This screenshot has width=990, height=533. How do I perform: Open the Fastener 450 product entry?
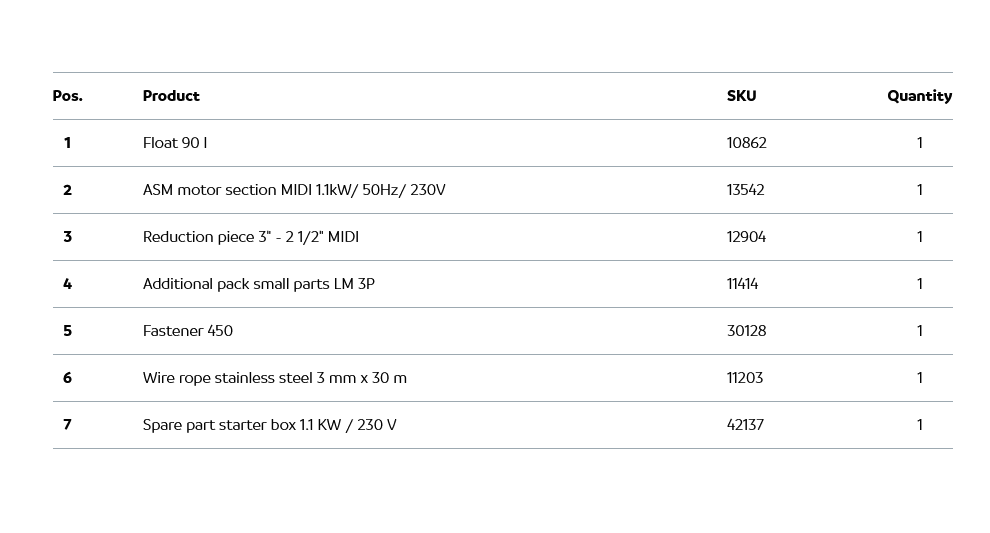[x=187, y=331]
